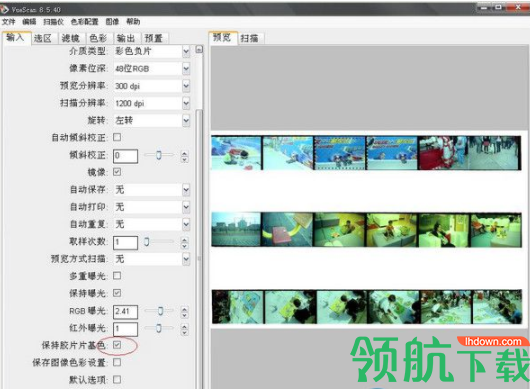Enable the 保存图像色彩设置 checkbox

click(117, 362)
